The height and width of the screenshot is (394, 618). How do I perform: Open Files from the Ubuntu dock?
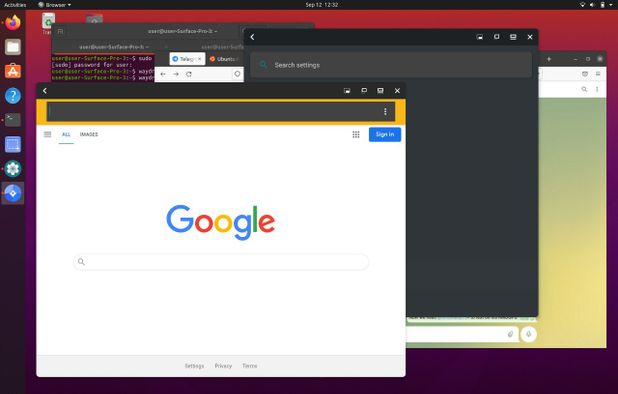pos(13,47)
